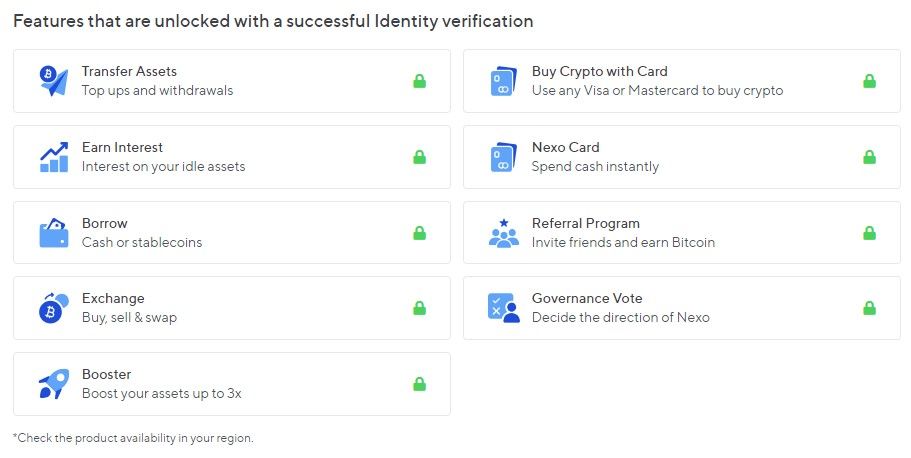Click the Buy Crypto with Card icon

coord(503,81)
